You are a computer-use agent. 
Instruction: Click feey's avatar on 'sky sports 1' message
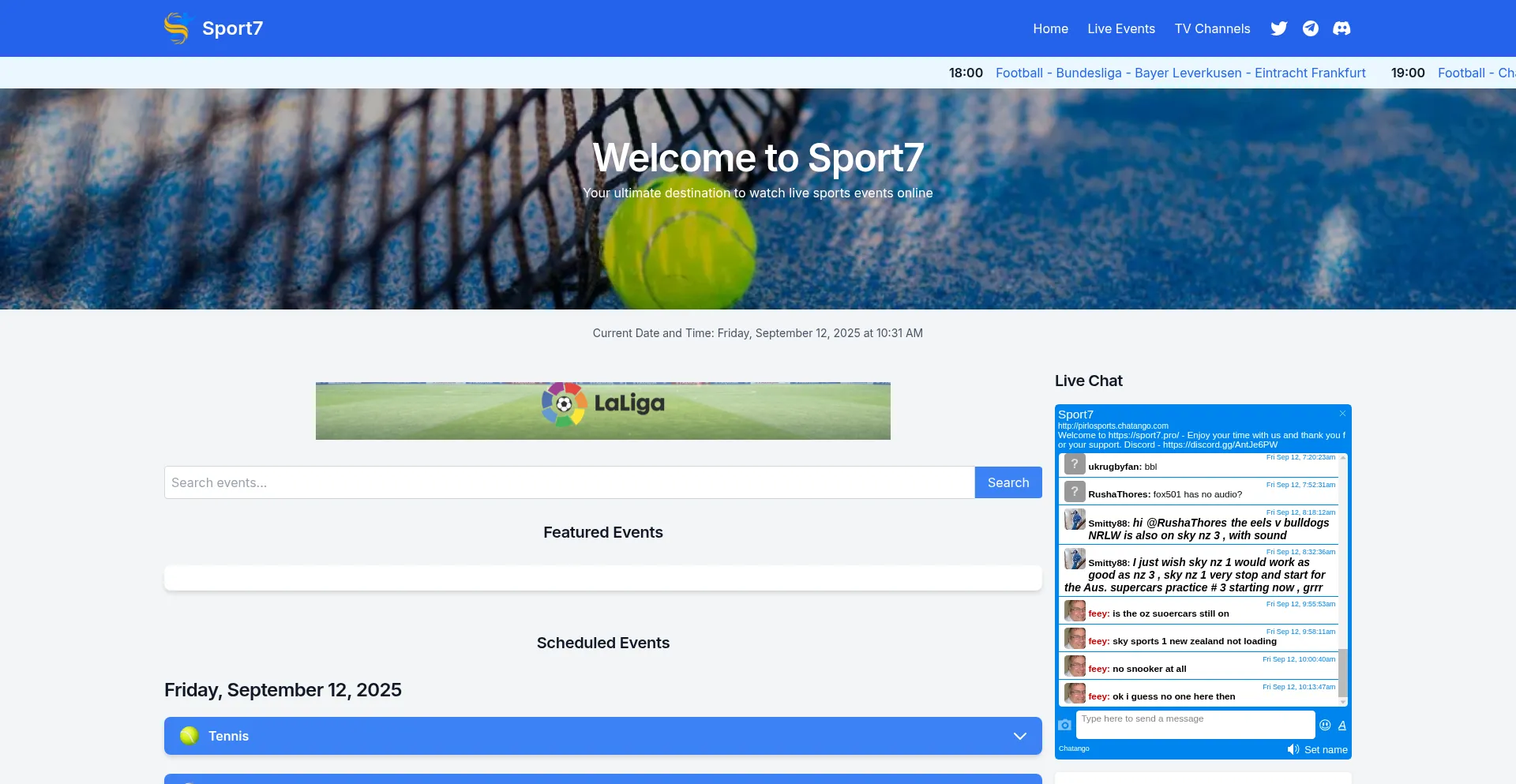(x=1075, y=639)
